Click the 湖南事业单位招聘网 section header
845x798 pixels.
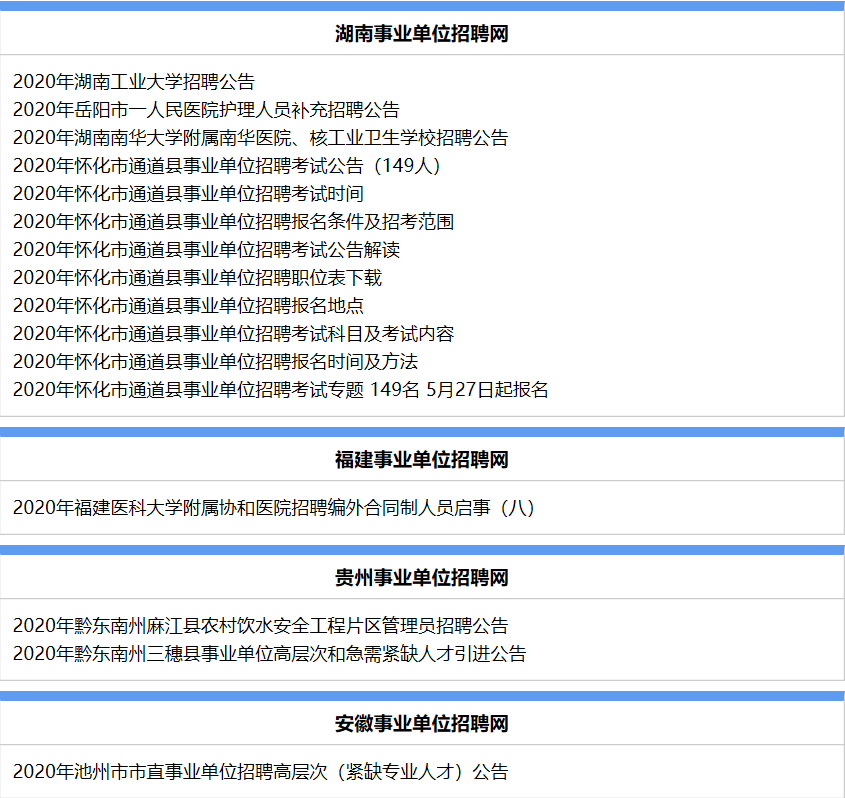[x=422, y=33]
